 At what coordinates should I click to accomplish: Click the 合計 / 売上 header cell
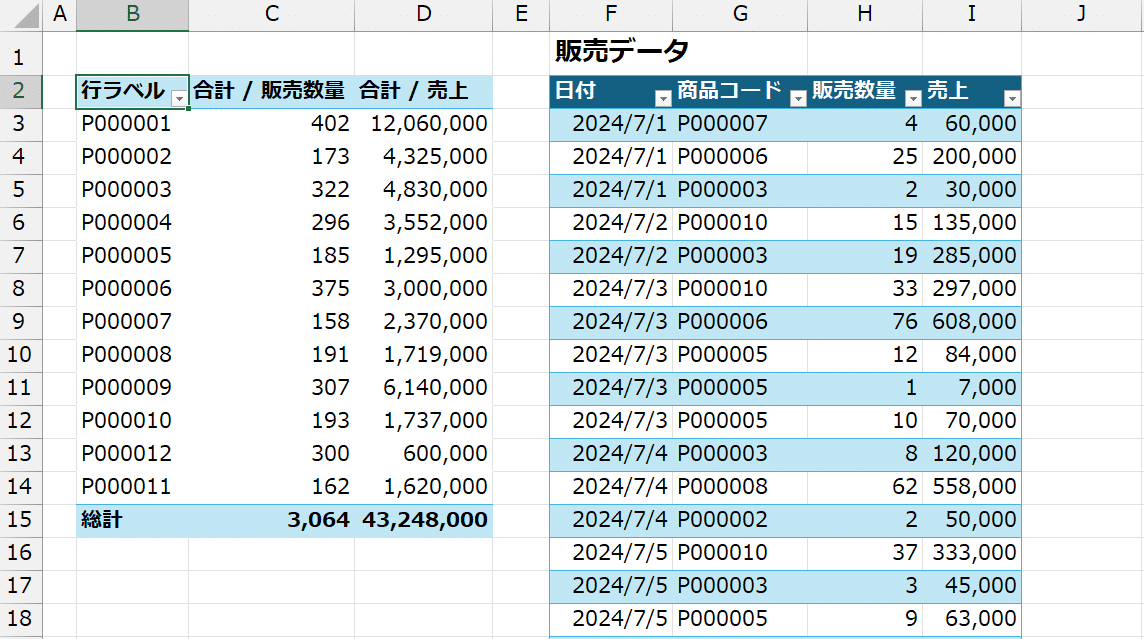424,91
